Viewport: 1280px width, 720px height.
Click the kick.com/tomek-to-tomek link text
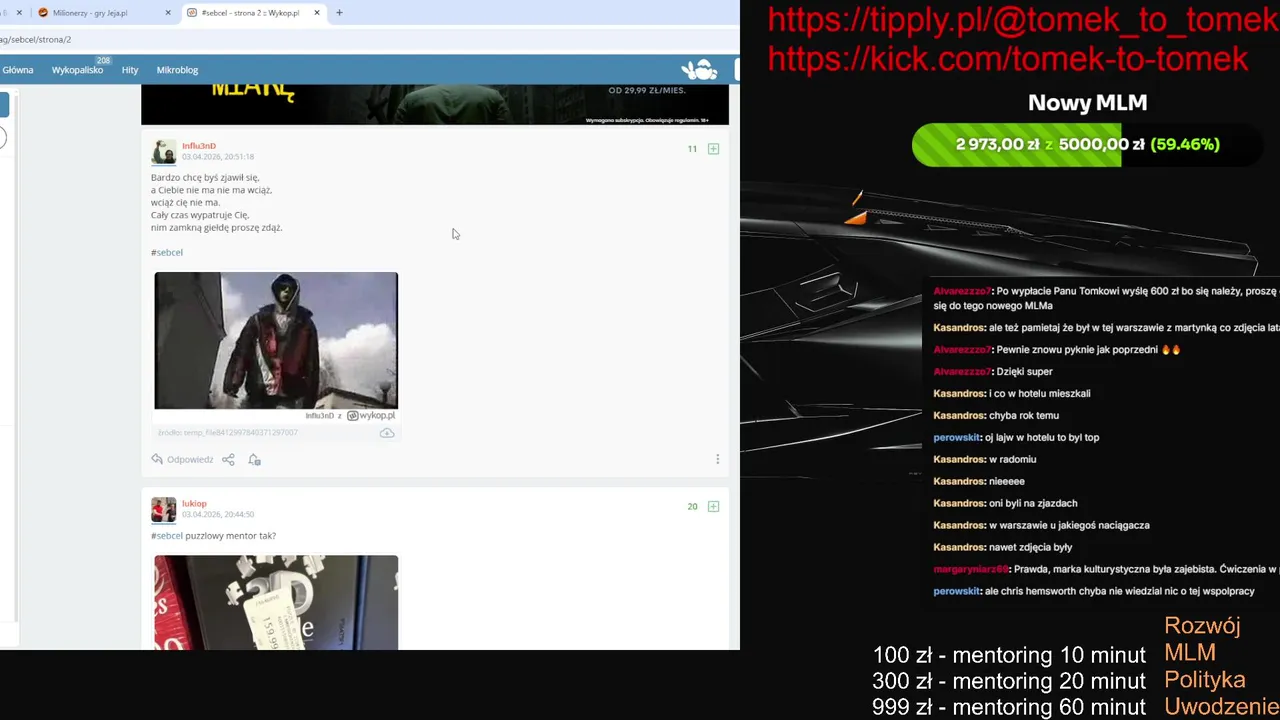tap(1008, 58)
